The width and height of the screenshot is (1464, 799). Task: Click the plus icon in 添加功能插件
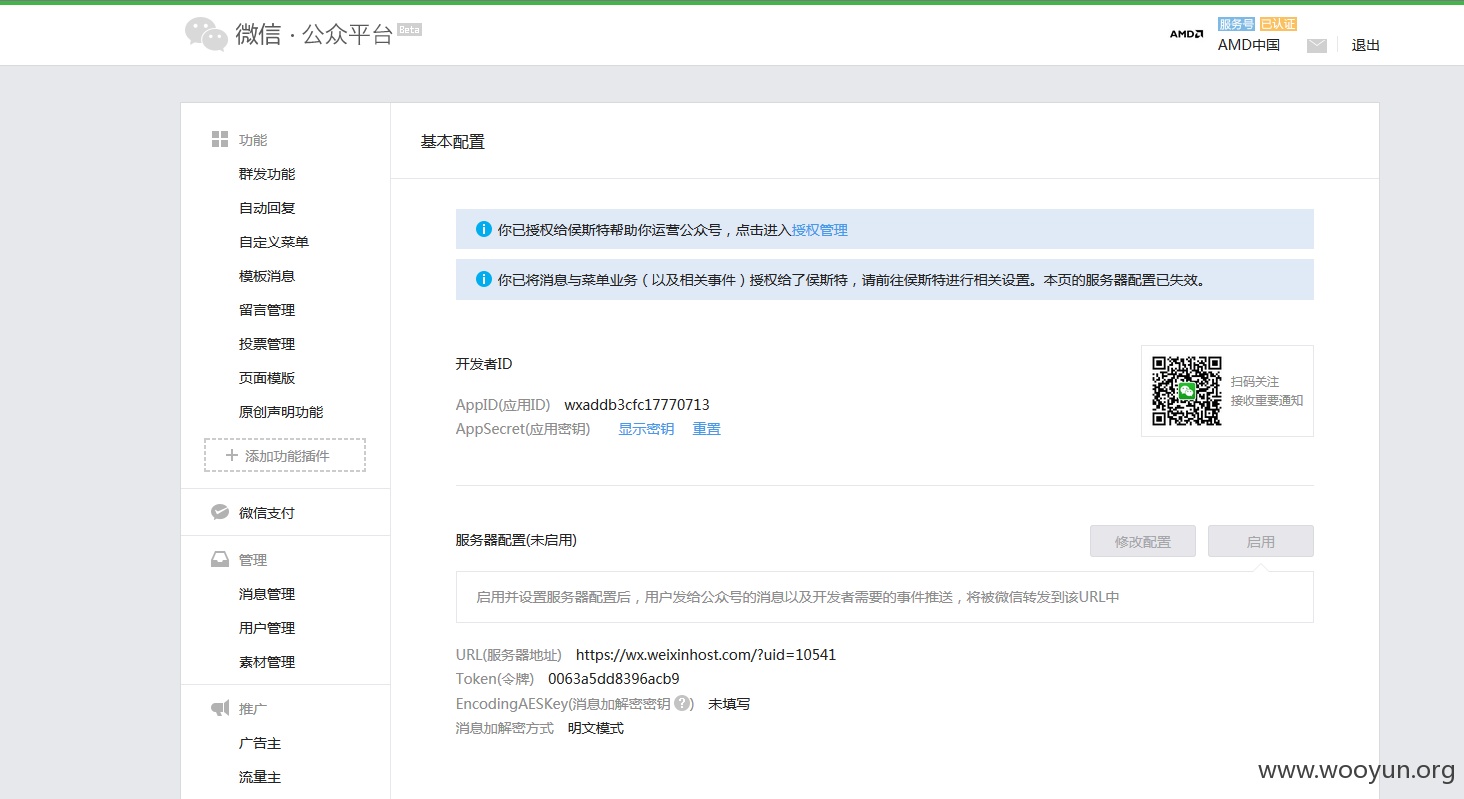tap(232, 455)
